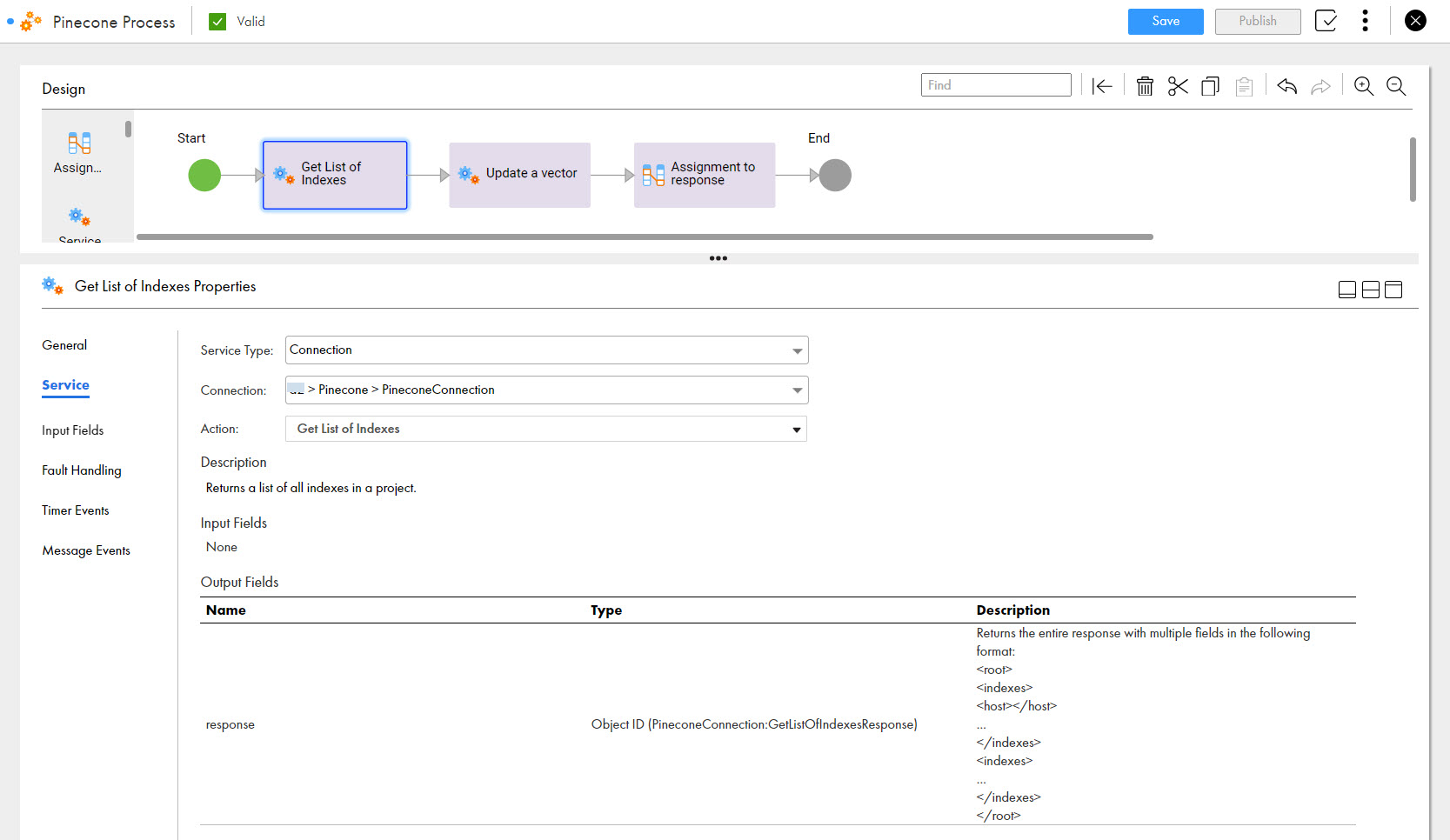Click the Object ID type cell
Viewport: 1450px width, 840px height.
754,724
